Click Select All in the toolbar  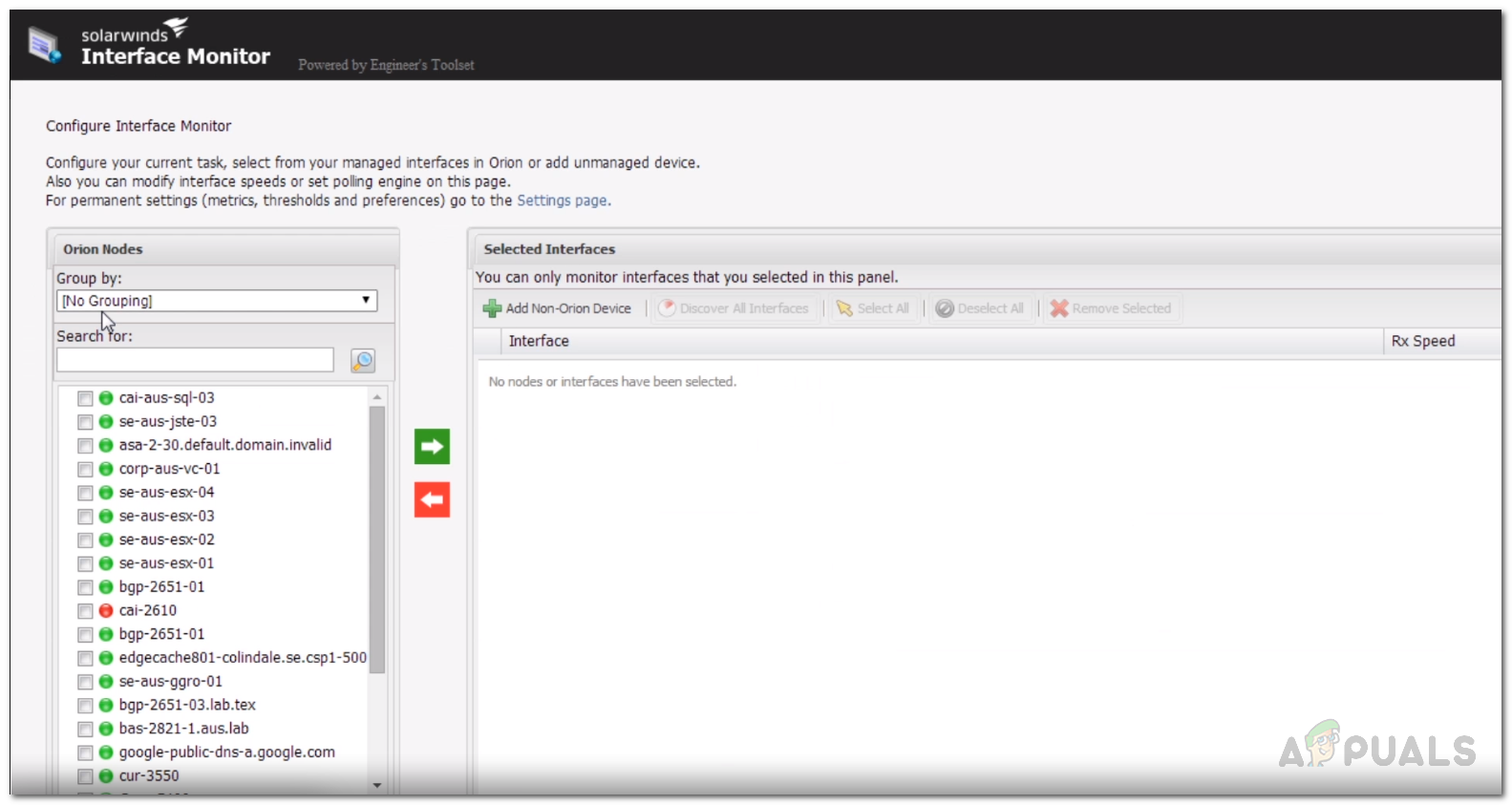point(873,308)
